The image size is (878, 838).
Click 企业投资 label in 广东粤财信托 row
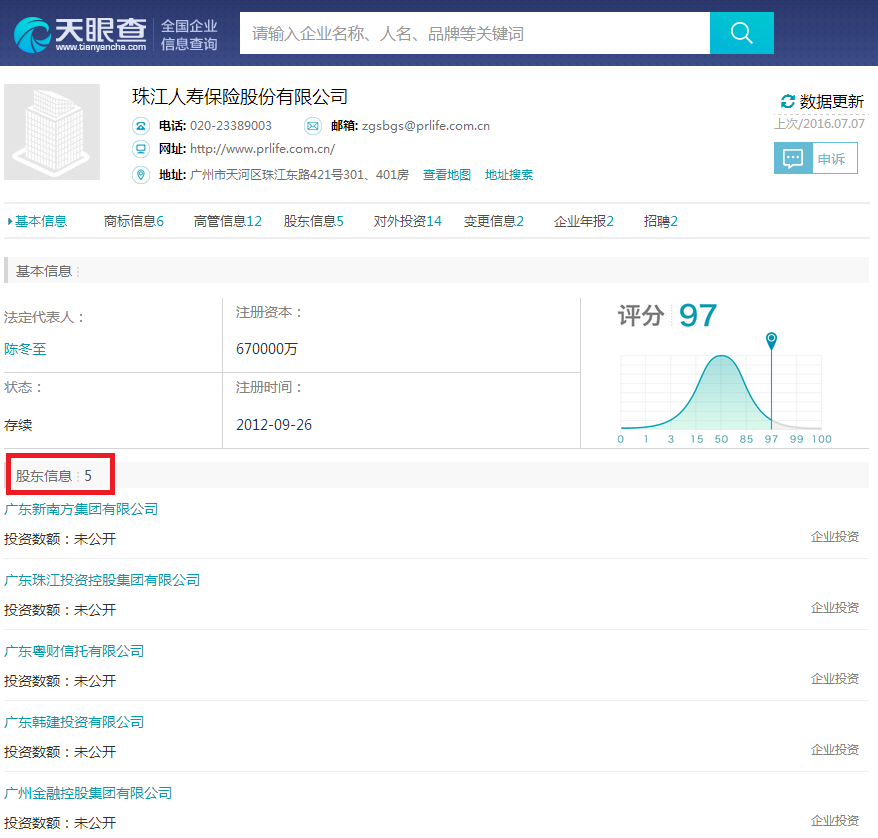pyautogui.click(x=834, y=679)
